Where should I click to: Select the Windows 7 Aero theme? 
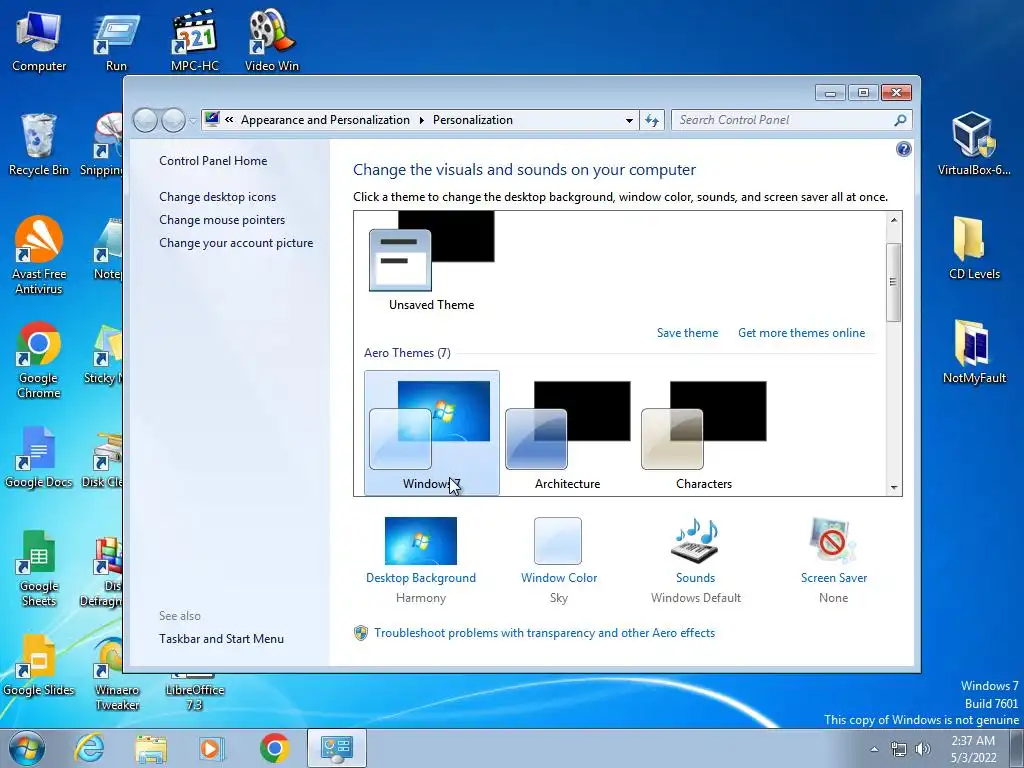[x=432, y=432]
